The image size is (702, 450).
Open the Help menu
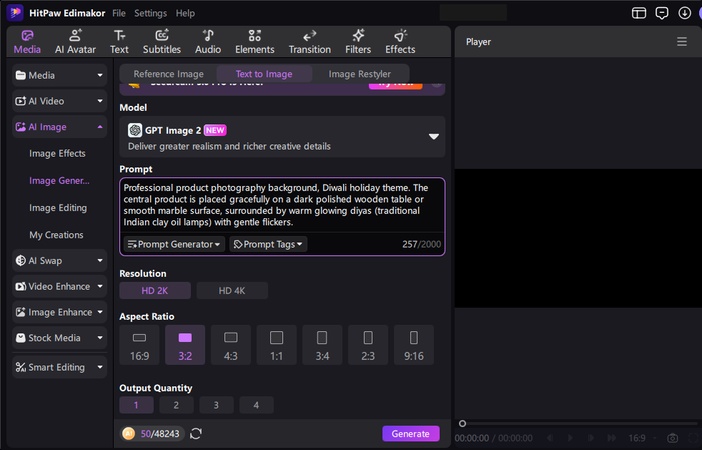coord(185,13)
